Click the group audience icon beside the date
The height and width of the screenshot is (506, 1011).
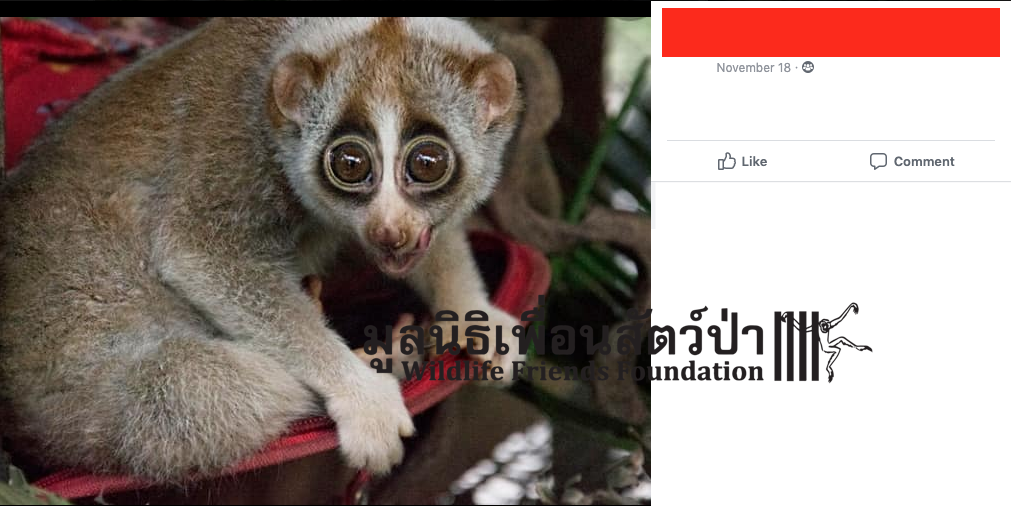pyautogui.click(x=807, y=67)
